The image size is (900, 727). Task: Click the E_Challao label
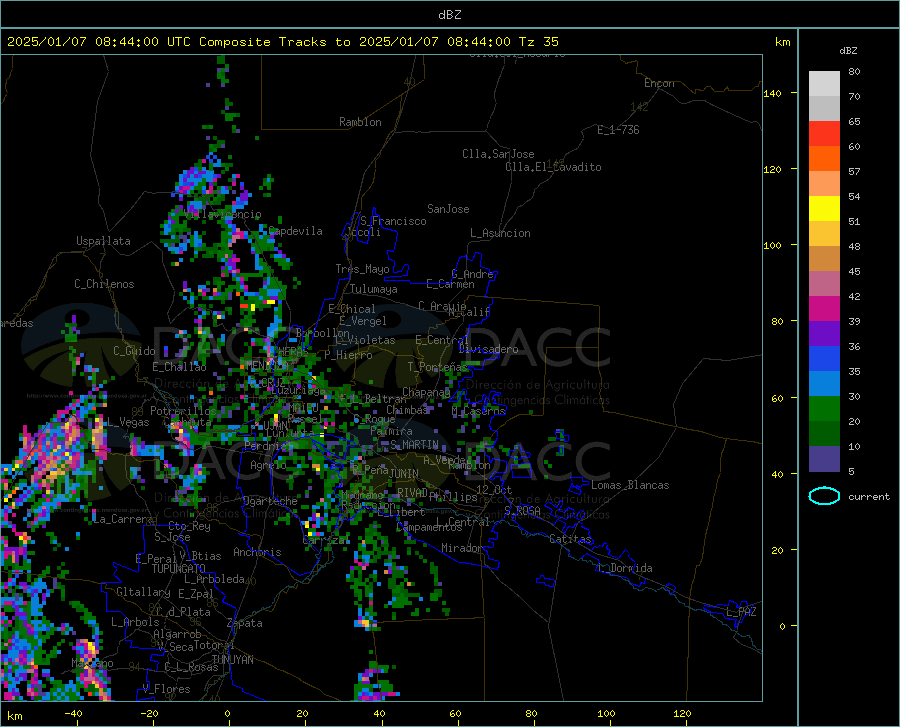[x=179, y=367]
